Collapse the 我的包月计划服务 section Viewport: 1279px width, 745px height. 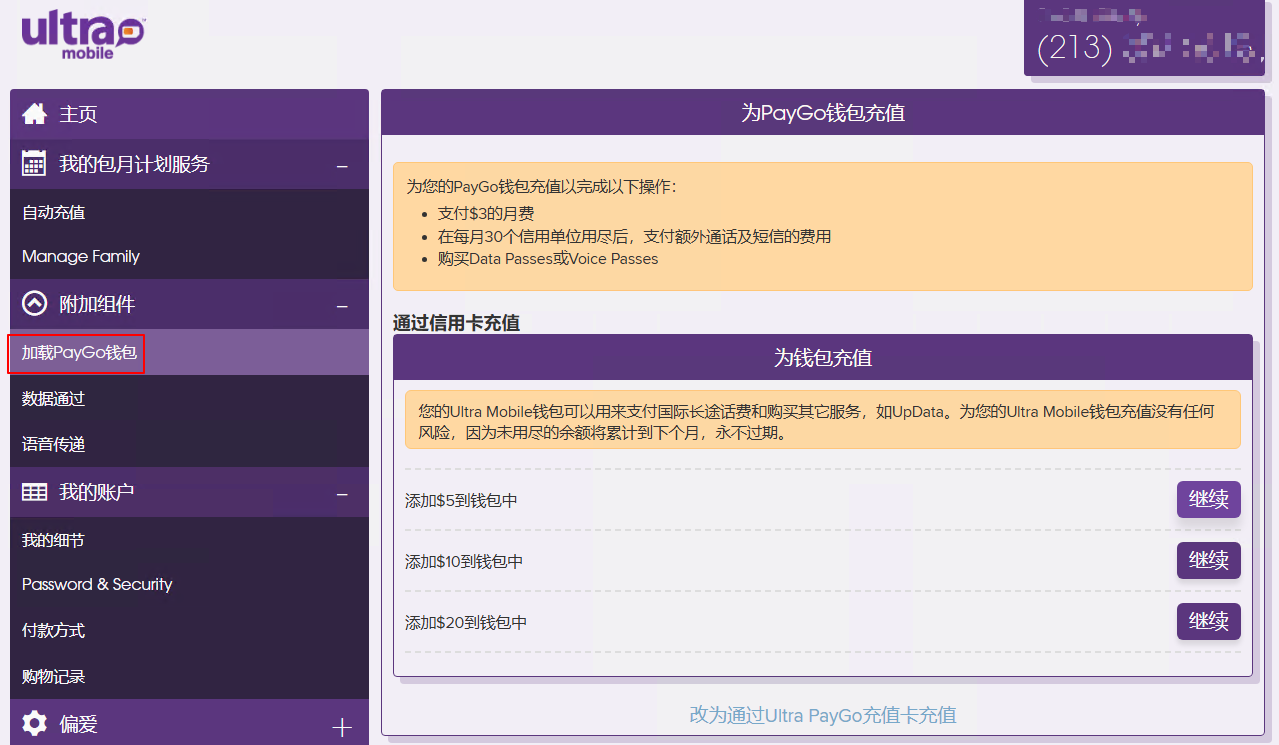pos(342,166)
